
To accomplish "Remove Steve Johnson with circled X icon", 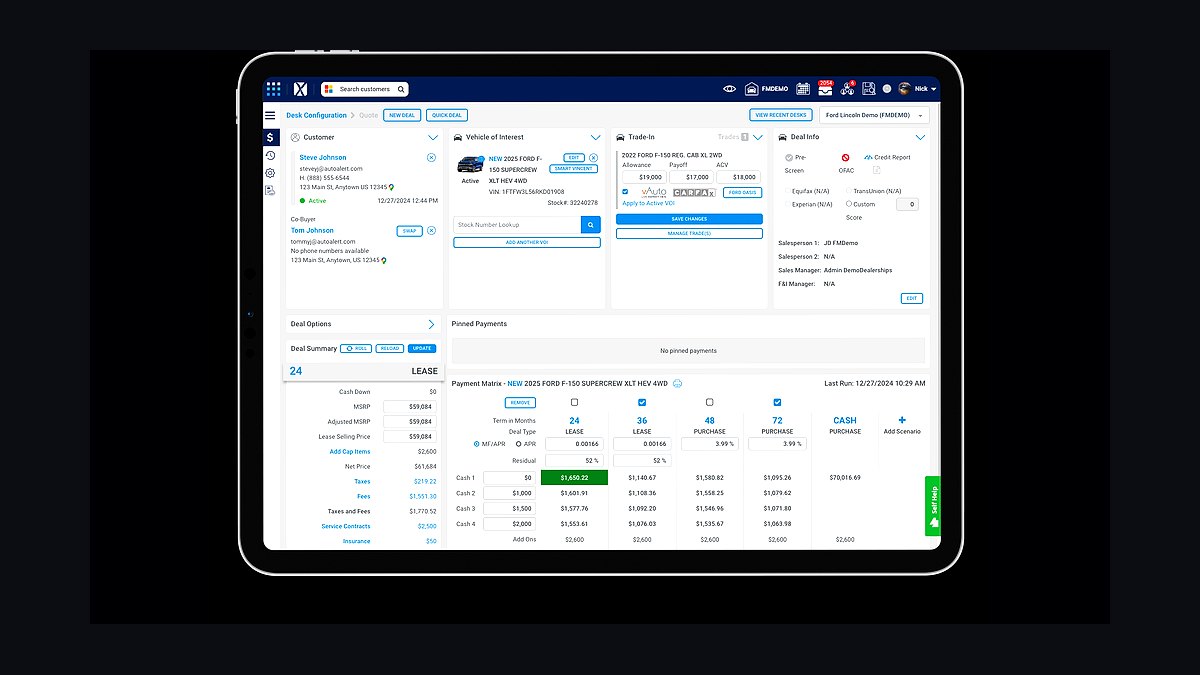I will [x=431, y=158].
